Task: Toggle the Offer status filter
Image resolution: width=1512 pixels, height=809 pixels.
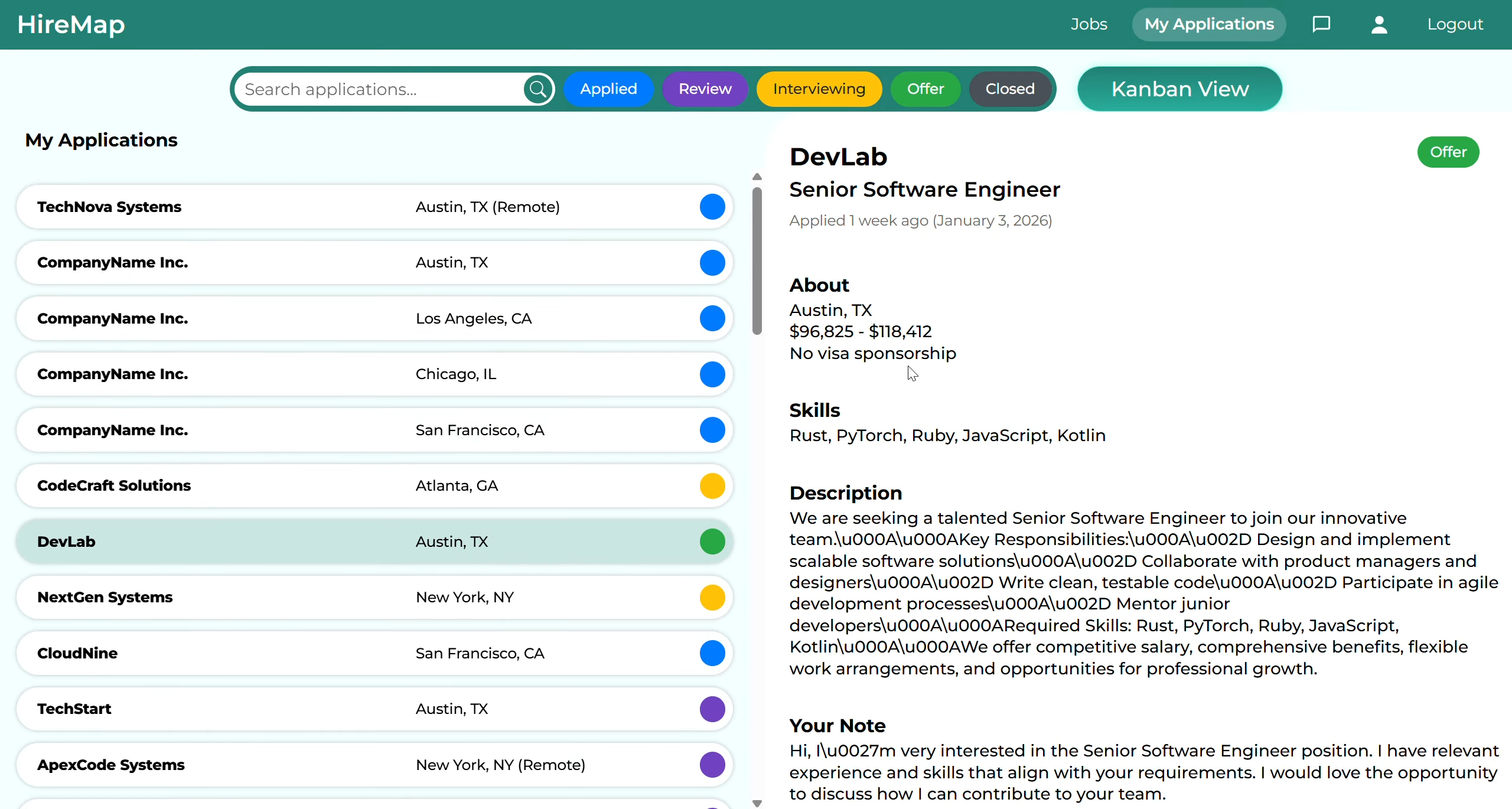Action: click(925, 89)
